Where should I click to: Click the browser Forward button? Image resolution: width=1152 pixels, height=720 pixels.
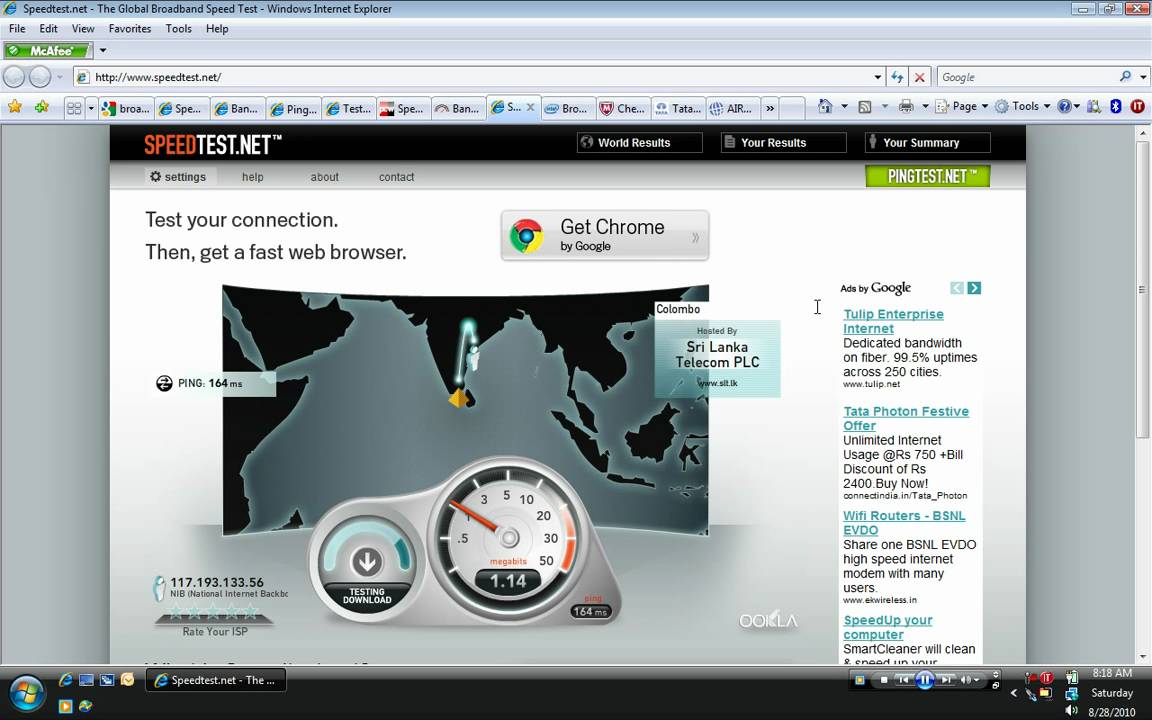(40, 76)
